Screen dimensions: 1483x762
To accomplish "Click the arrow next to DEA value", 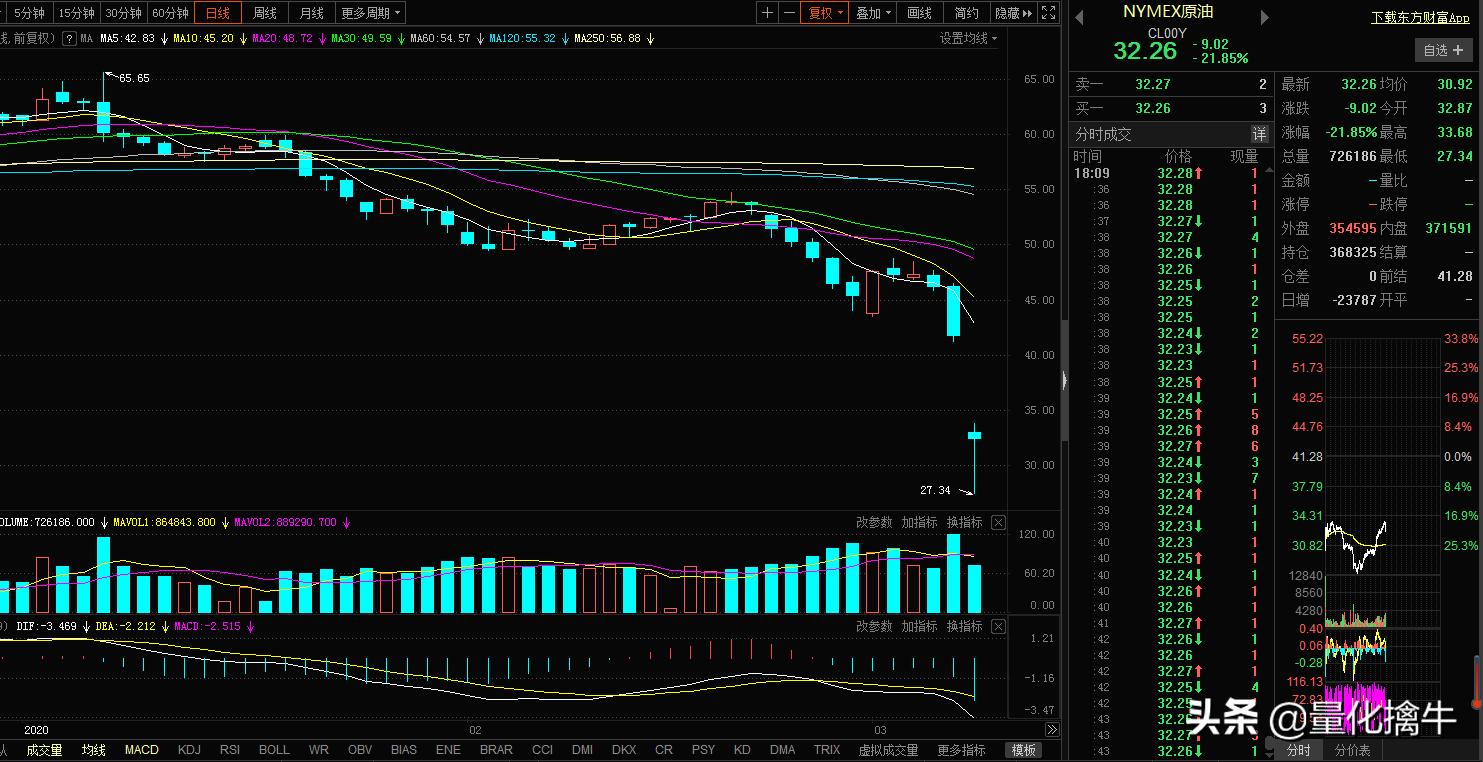I will tap(164, 626).
